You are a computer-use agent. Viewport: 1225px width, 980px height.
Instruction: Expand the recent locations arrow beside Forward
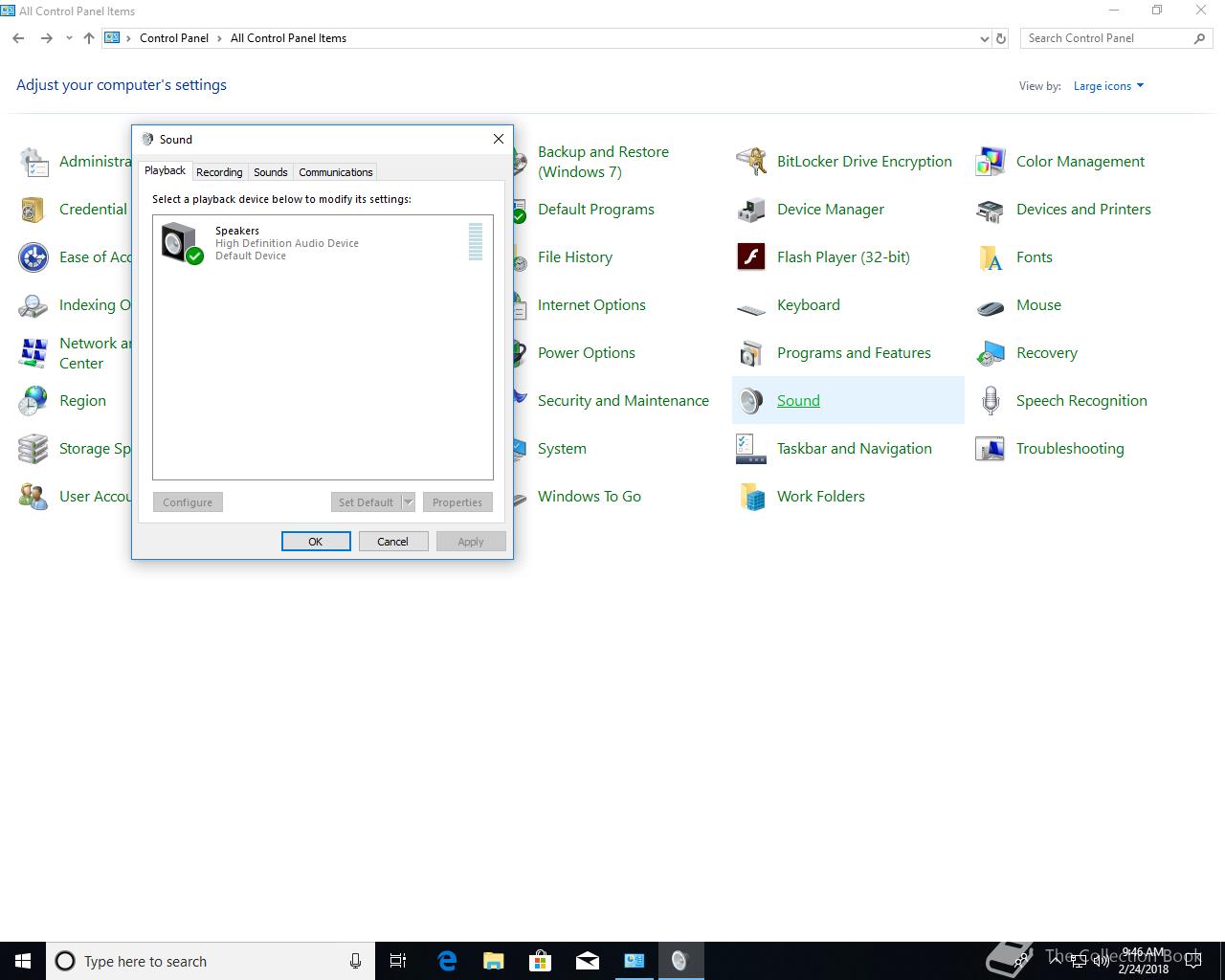pos(69,38)
